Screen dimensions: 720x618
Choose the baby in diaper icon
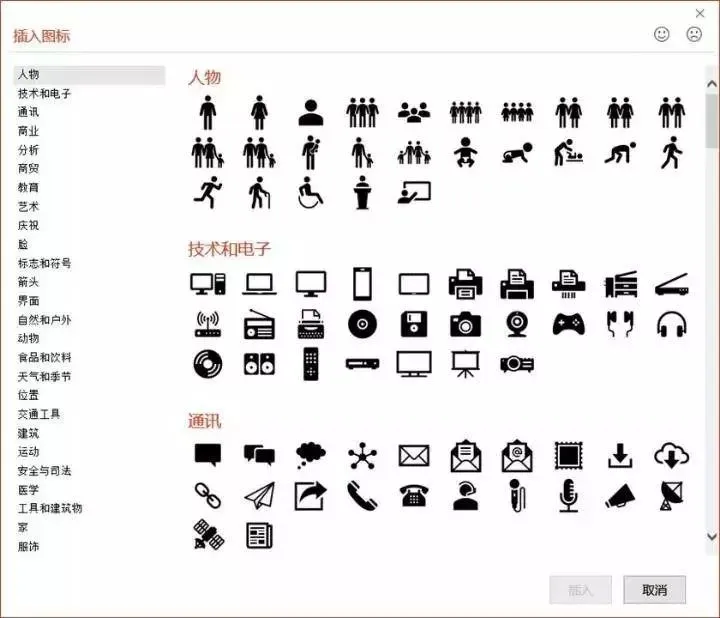tap(466, 152)
